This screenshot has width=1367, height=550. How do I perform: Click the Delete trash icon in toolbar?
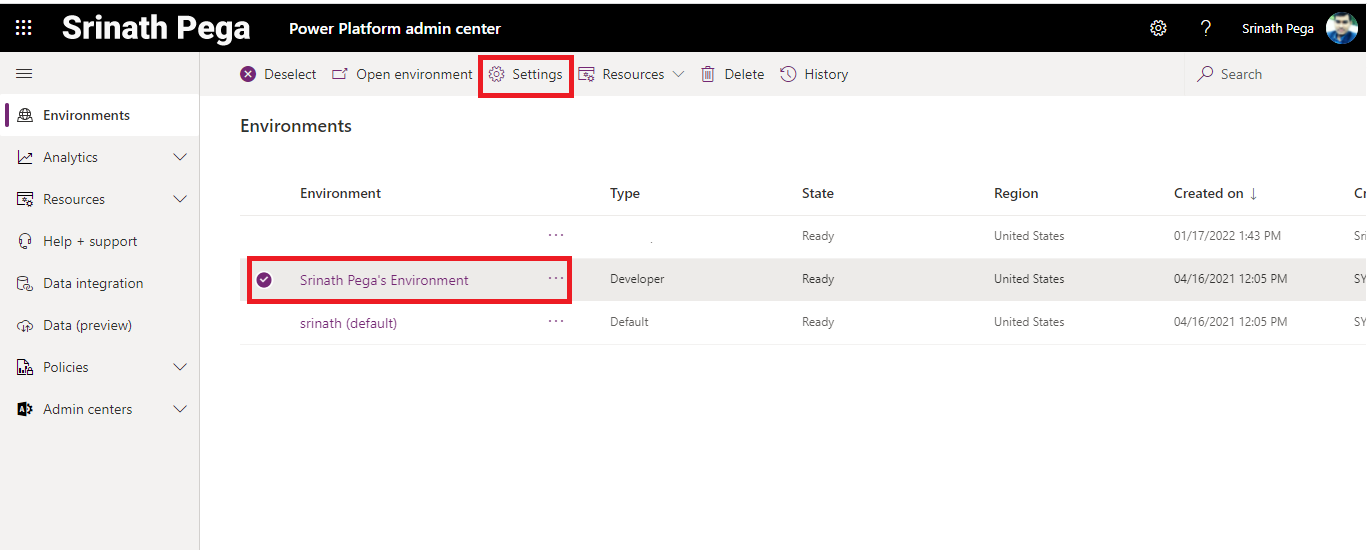708,74
